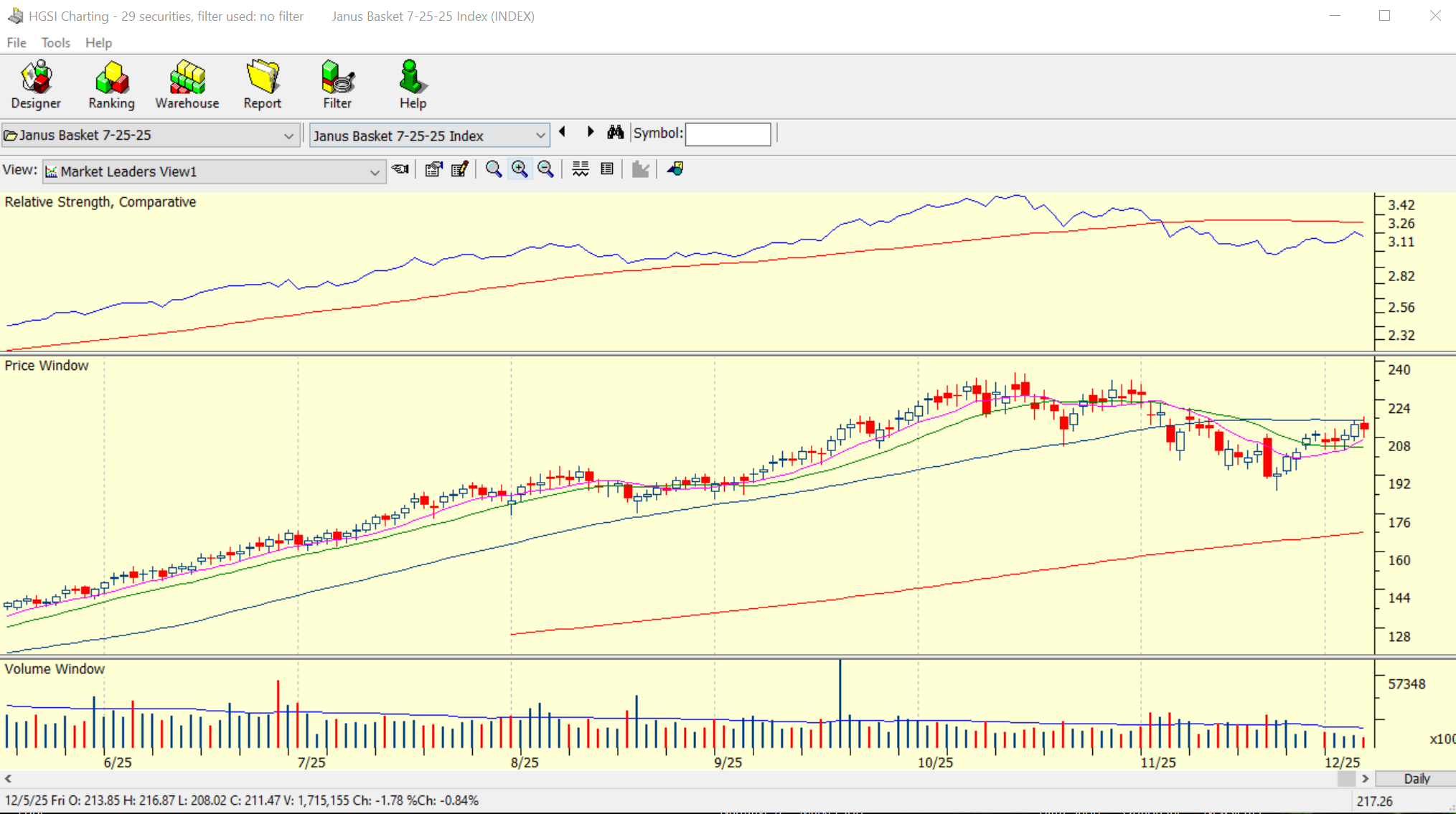Click the Ranking toolbar icon

(111, 85)
